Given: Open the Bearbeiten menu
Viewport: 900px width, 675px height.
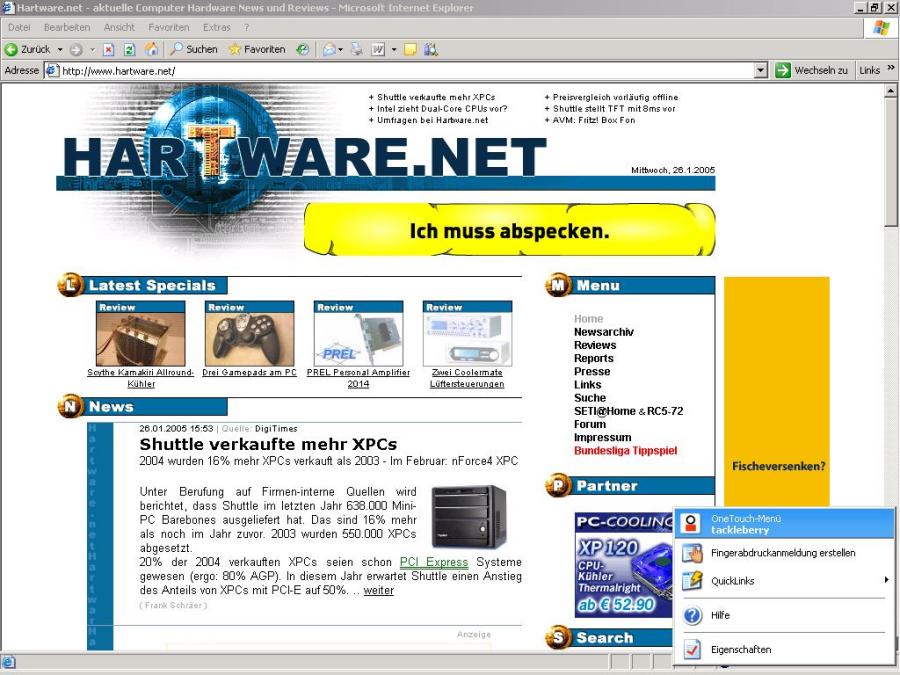Looking at the screenshot, I should click(67, 27).
